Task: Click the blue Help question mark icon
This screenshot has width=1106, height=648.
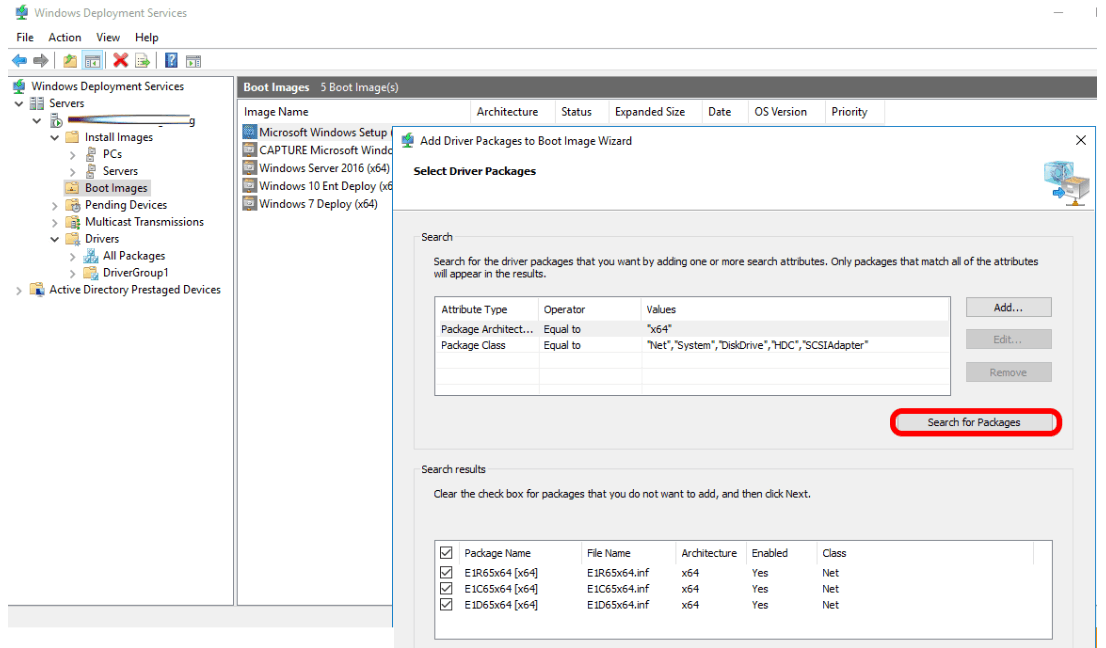Action: tap(171, 61)
